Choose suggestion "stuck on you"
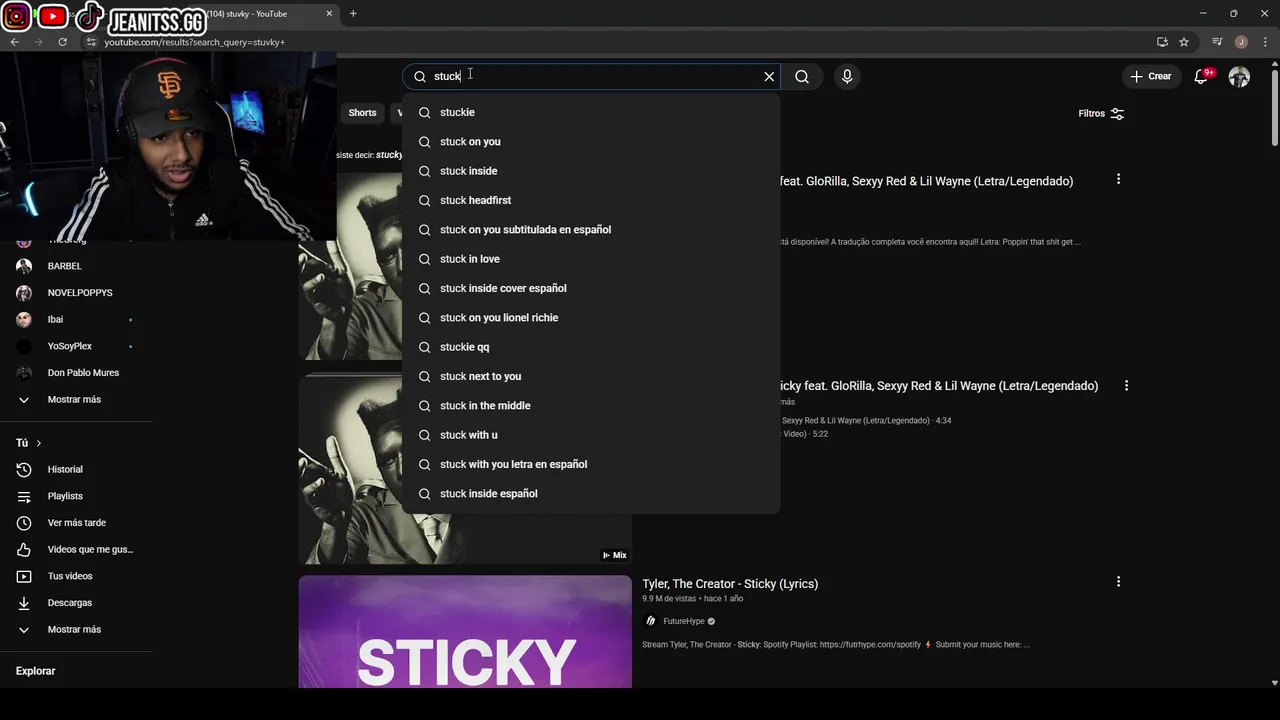The width and height of the screenshot is (1280, 720). 591,141
